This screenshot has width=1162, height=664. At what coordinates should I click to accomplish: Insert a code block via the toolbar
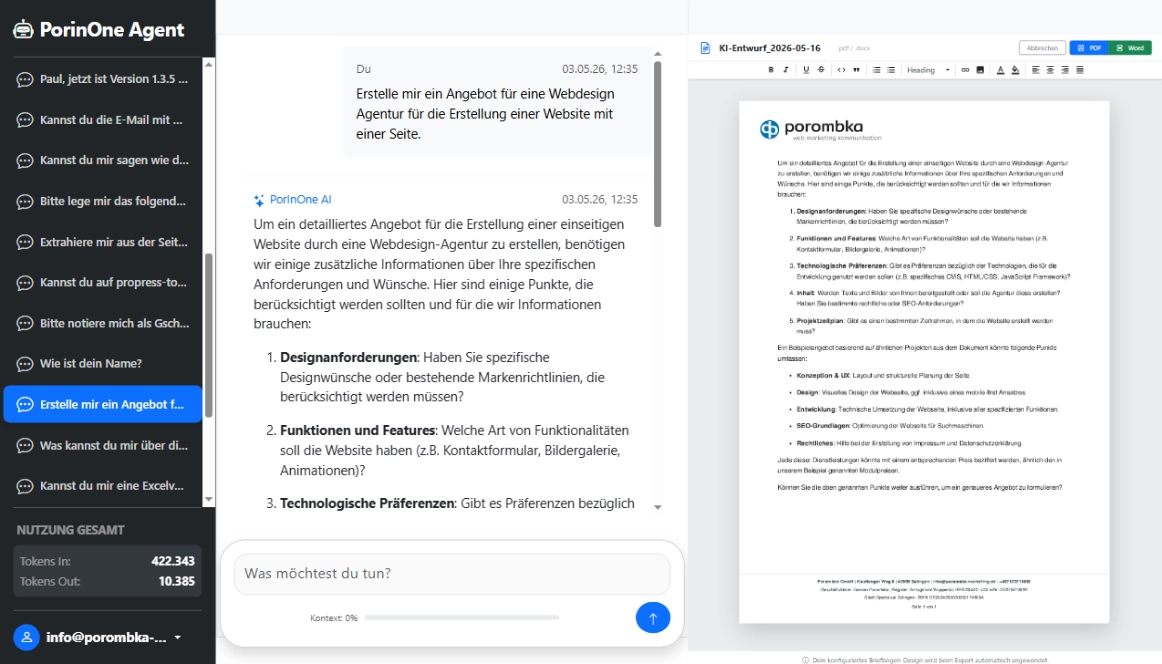(841, 70)
